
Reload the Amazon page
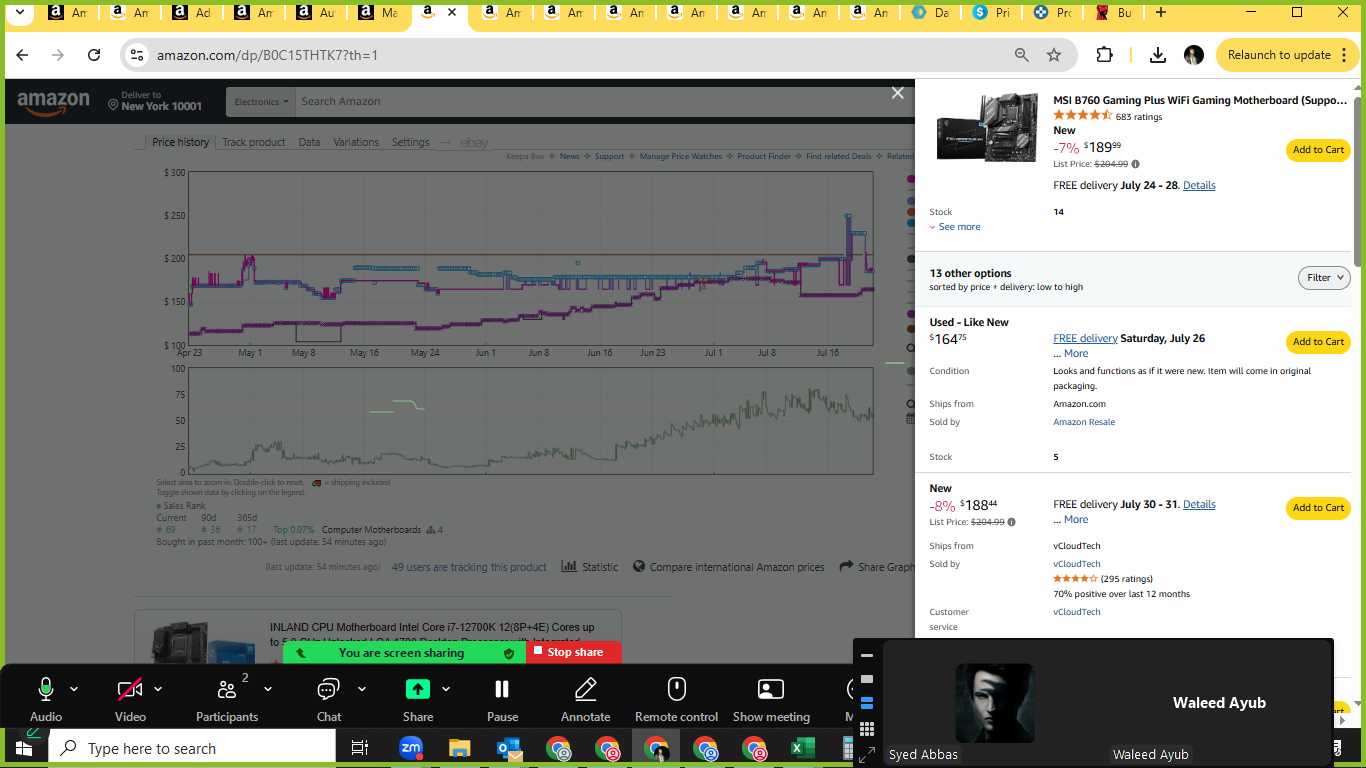pos(94,55)
